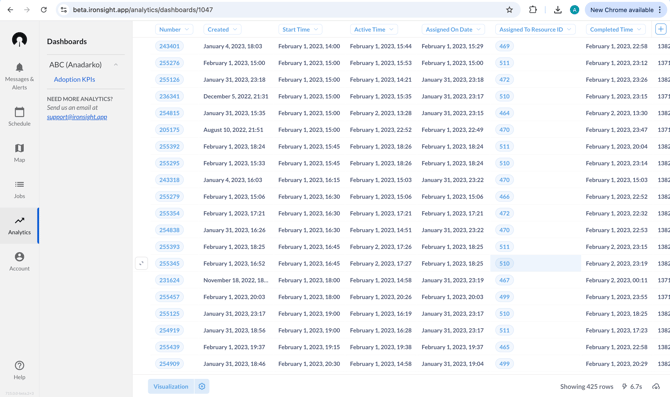This screenshot has height=397, width=670.
Task: Click the Ironsight logo icon
Action: pyautogui.click(x=19, y=40)
